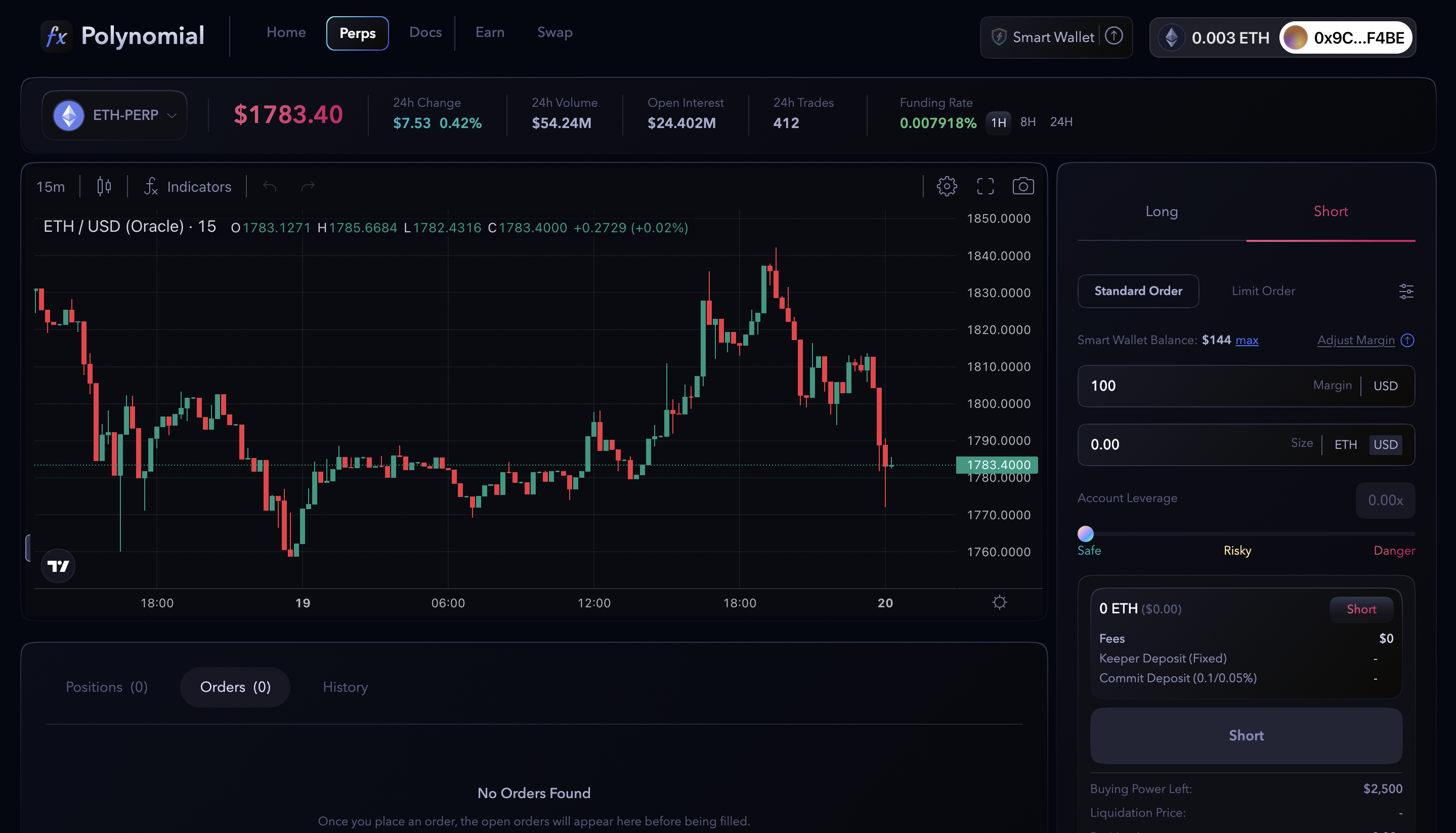Click order settings sliders icon
The image size is (1456, 833).
click(1406, 291)
